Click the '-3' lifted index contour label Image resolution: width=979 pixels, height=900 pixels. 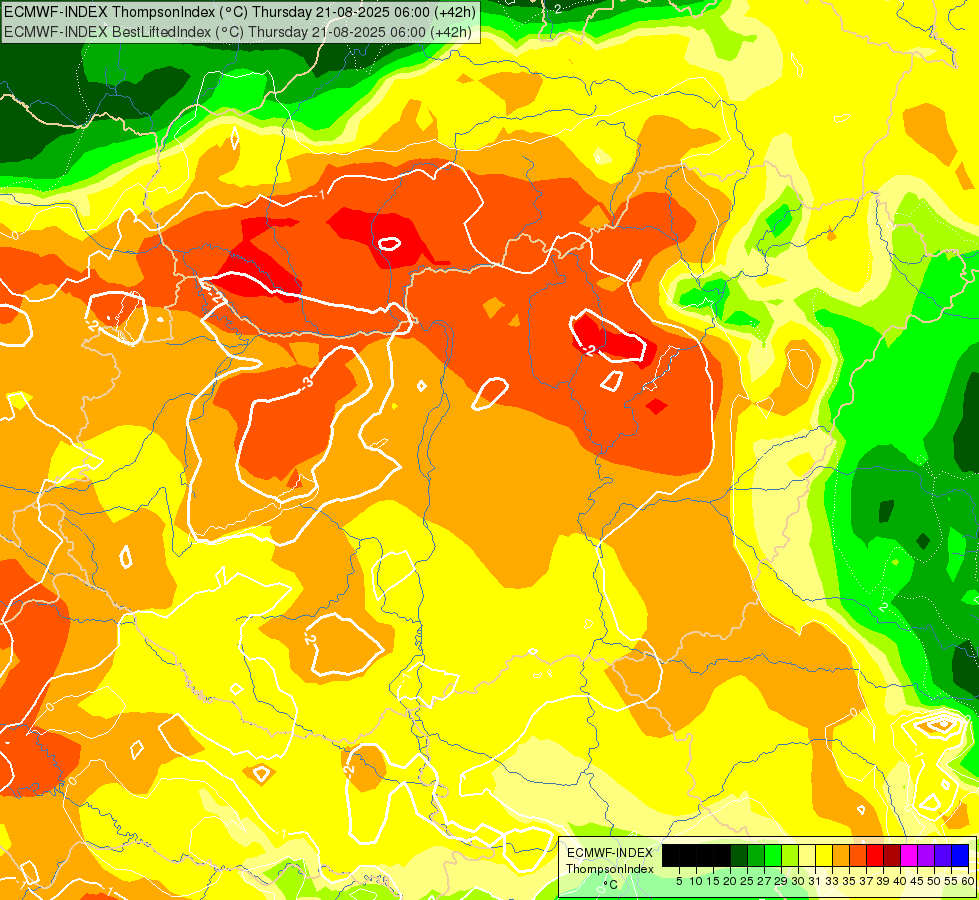pyautogui.click(x=307, y=382)
